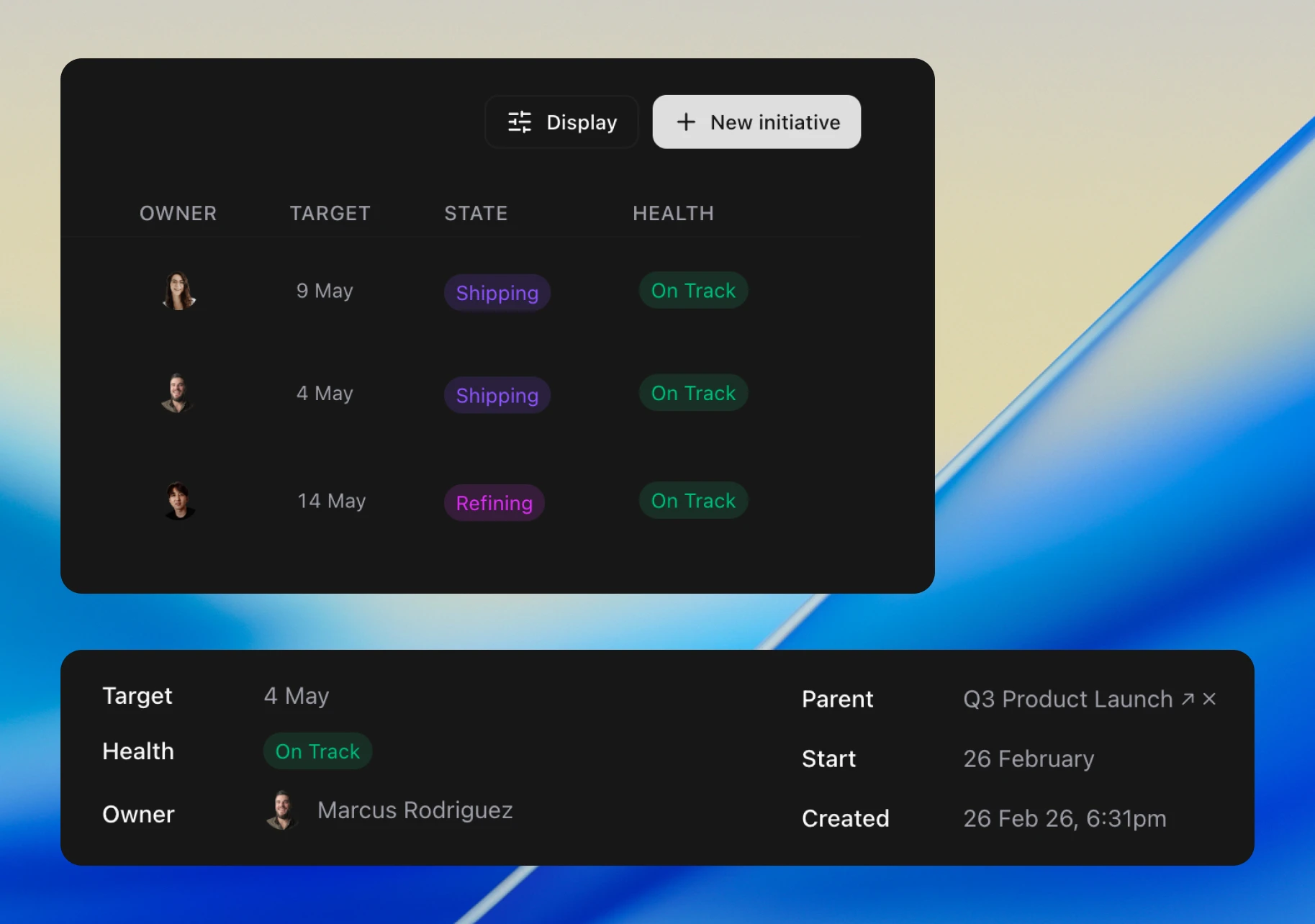Edit the 4 May target date in details
Screen dimensions: 1315x924
click(297, 696)
